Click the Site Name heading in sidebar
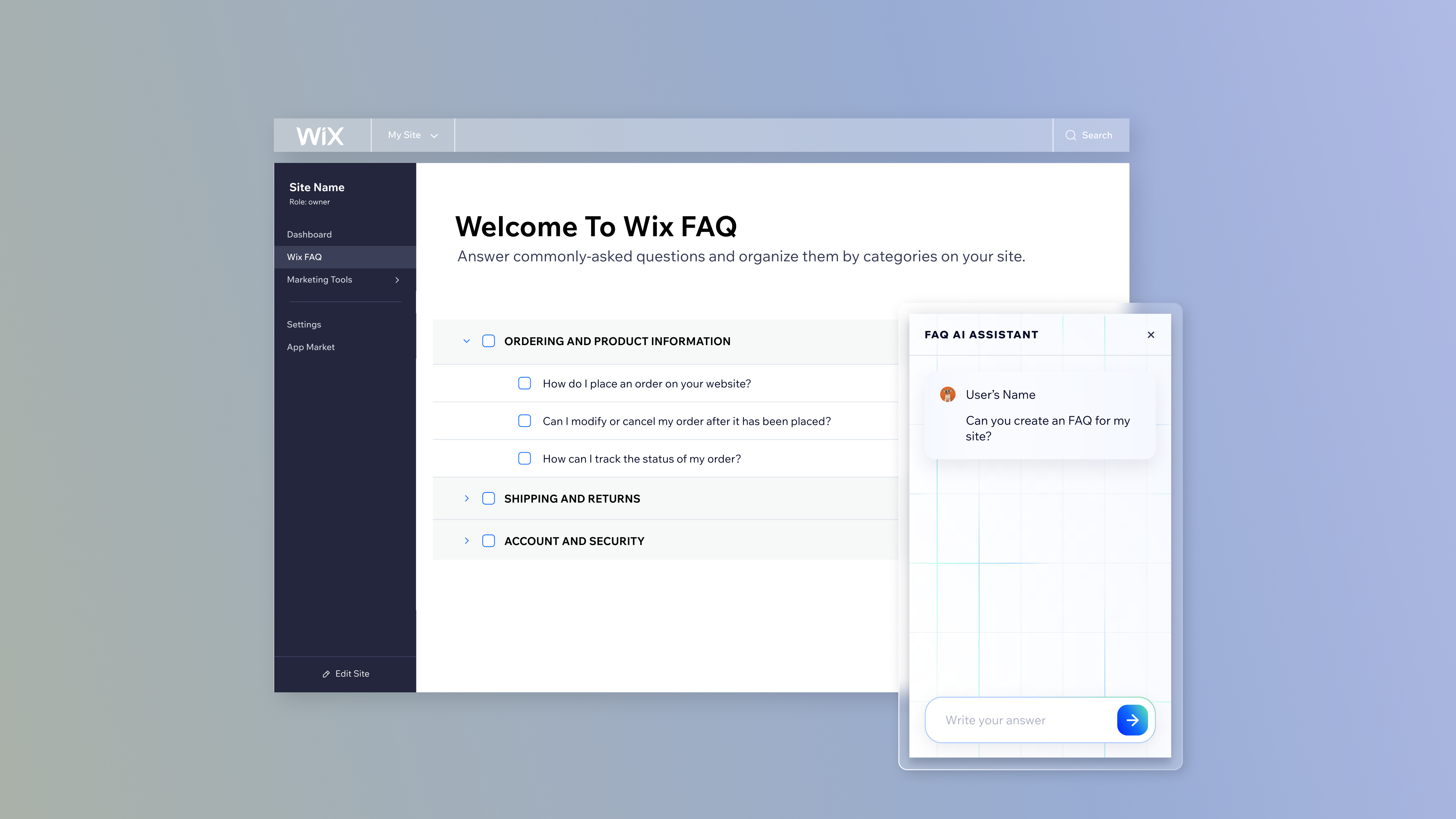 (317, 187)
